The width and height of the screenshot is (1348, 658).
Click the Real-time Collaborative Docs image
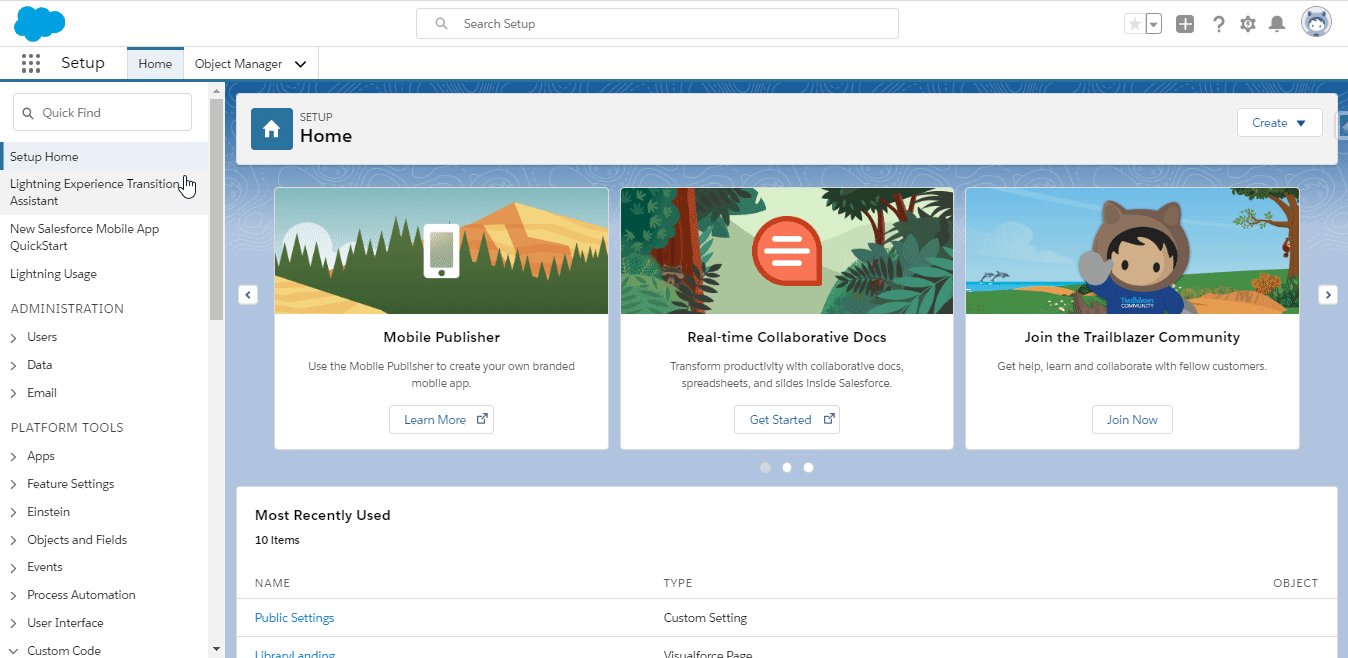[x=787, y=251]
